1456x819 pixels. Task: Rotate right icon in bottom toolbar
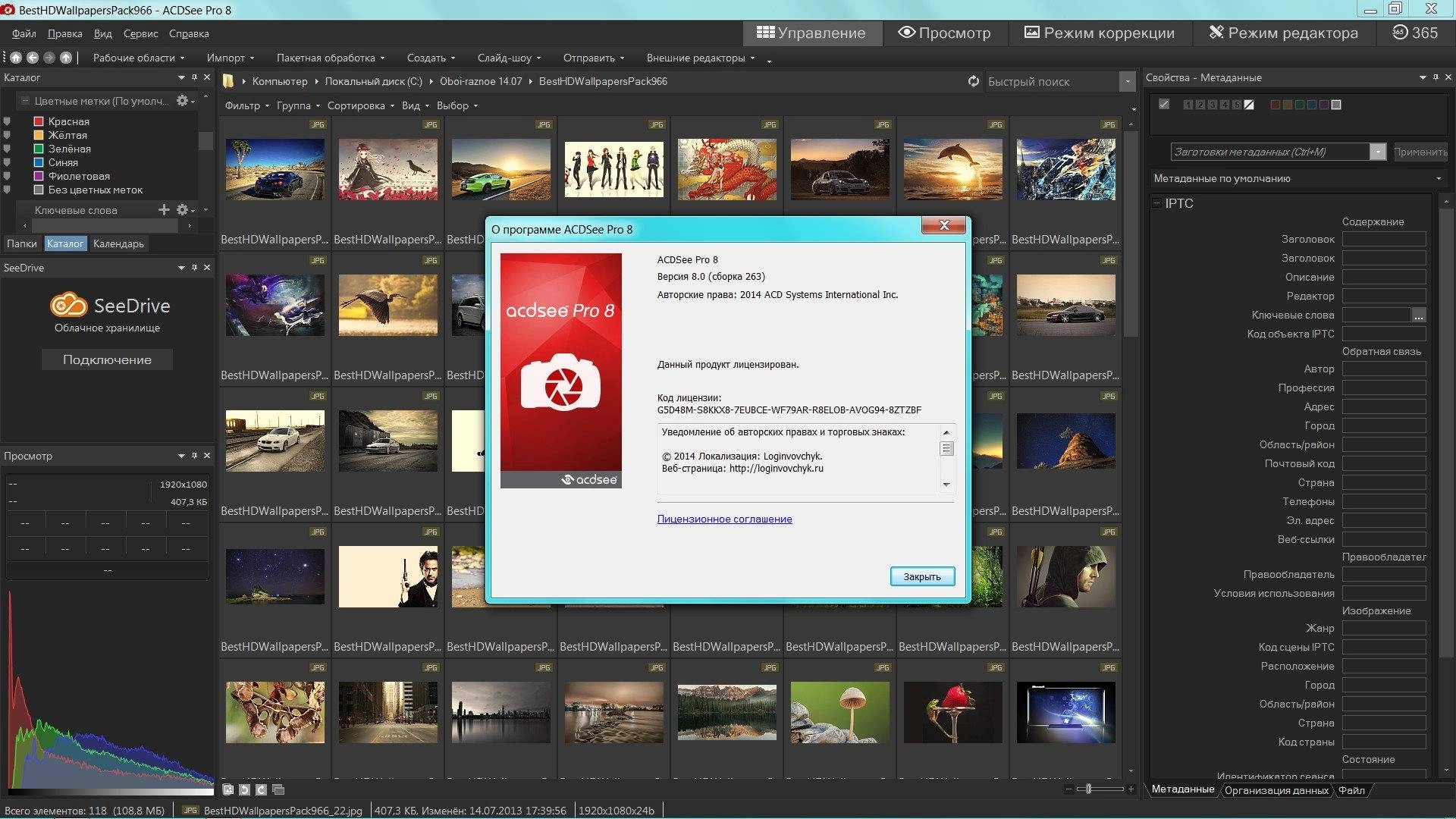(262, 789)
